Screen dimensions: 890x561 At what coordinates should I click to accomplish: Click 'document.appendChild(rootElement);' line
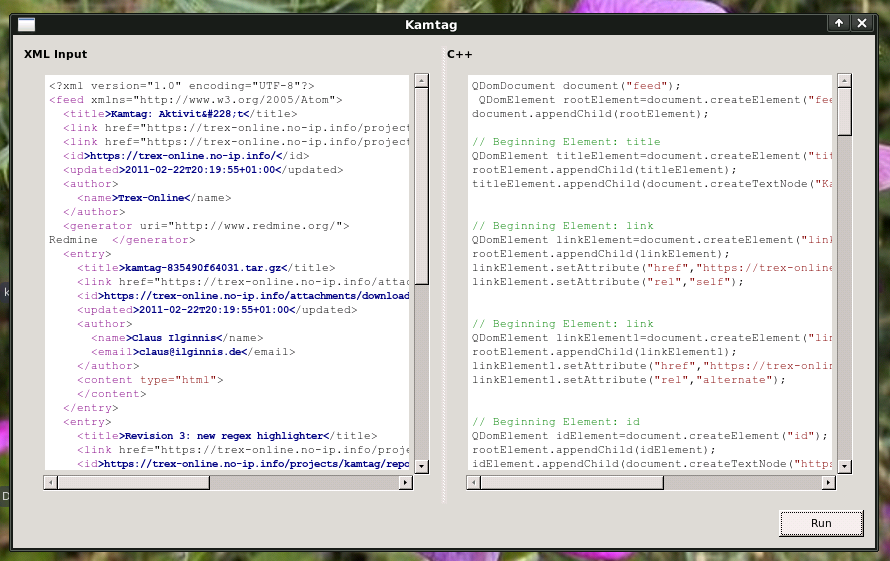click(590, 114)
